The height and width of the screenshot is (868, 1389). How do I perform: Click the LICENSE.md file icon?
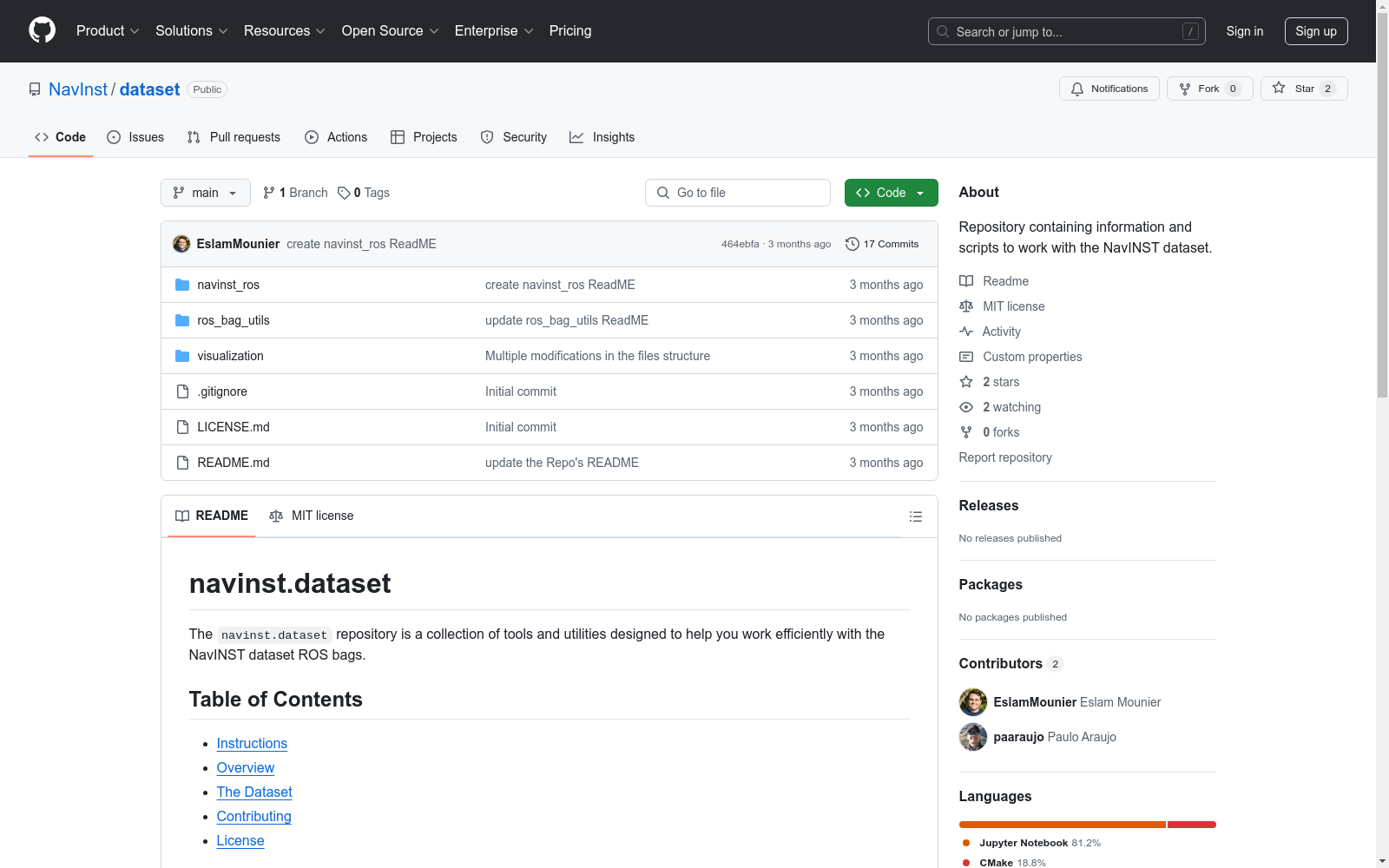[182, 427]
